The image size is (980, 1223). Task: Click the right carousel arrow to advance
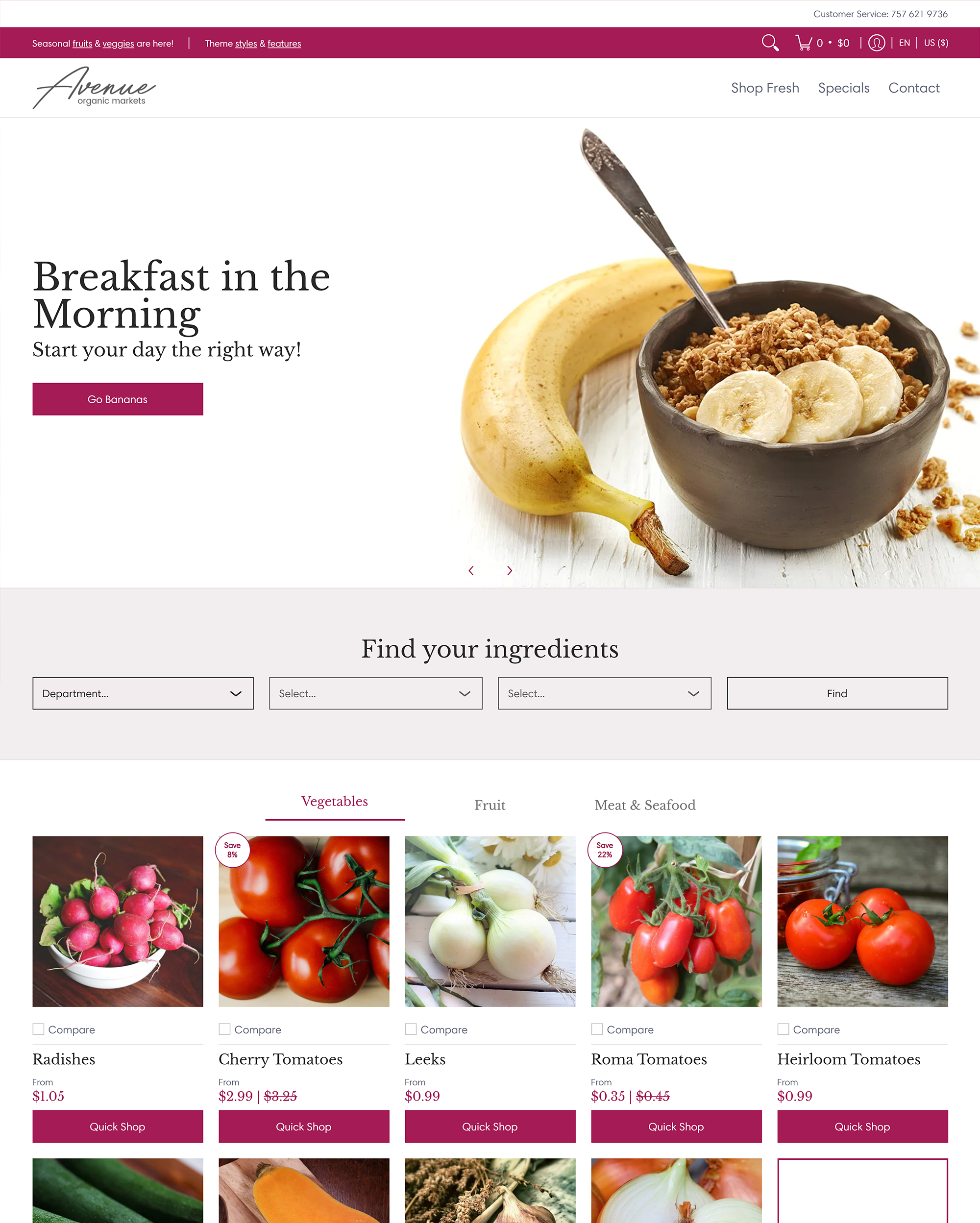click(509, 570)
